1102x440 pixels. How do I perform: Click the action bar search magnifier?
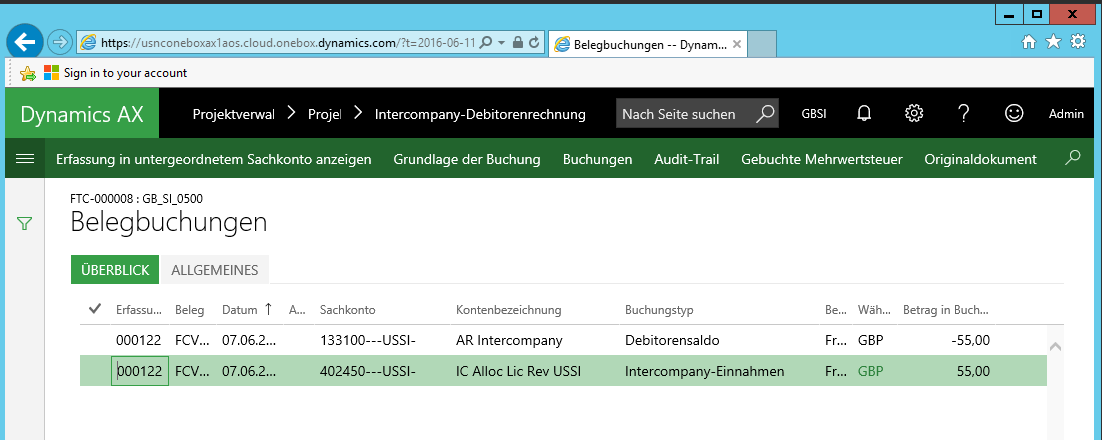coord(1073,158)
